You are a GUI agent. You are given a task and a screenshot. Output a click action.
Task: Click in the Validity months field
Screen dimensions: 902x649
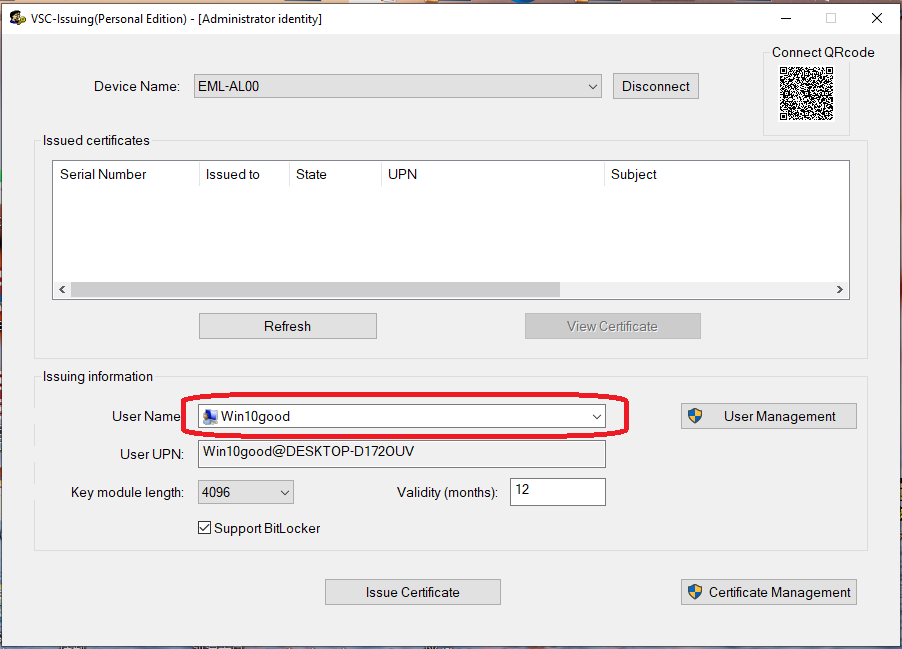(x=557, y=491)
